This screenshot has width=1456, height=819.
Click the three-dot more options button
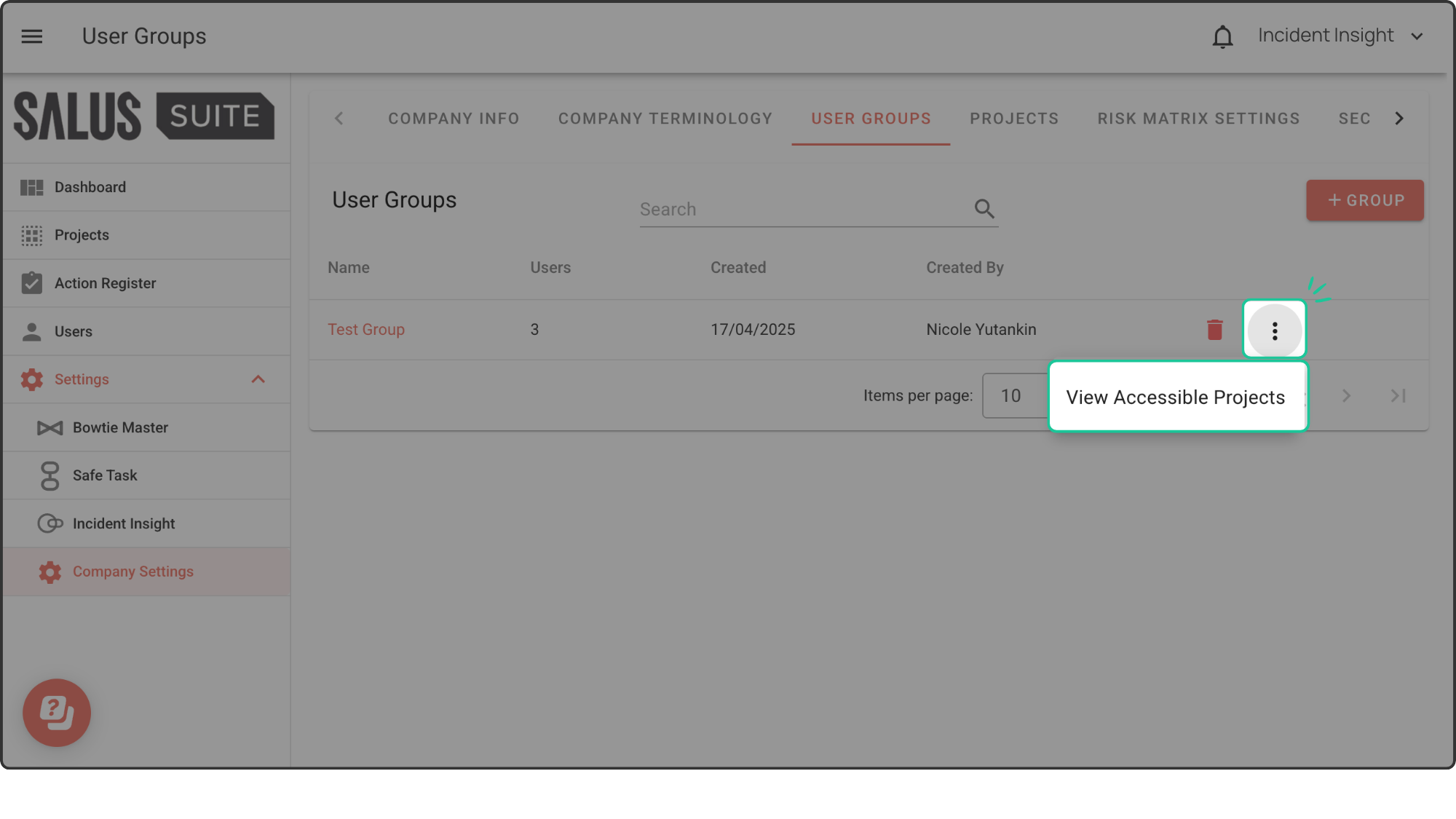[x=1274, y=331]
